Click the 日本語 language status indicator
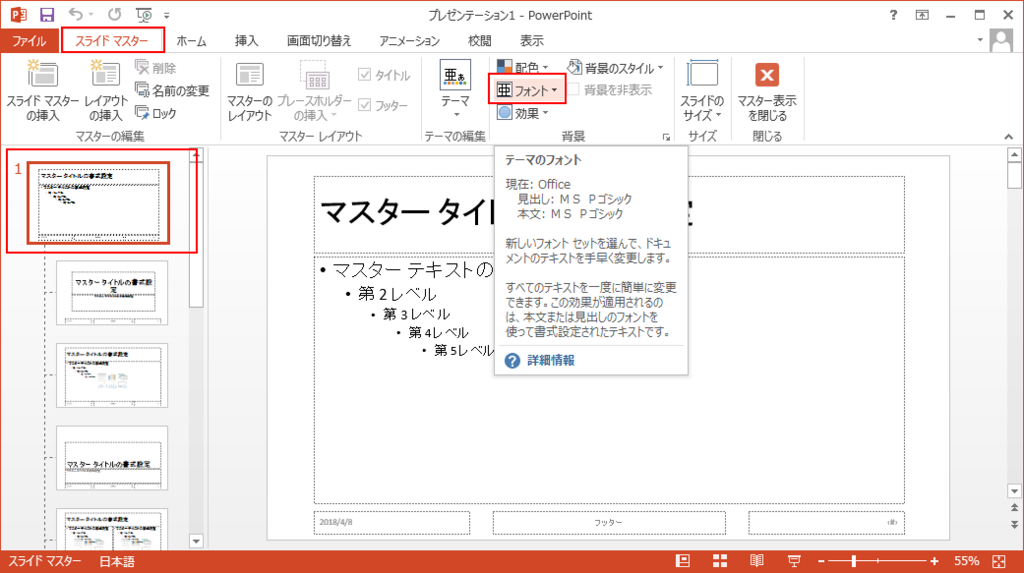This screenshot has width=1024, height=573. pos(117,561)
